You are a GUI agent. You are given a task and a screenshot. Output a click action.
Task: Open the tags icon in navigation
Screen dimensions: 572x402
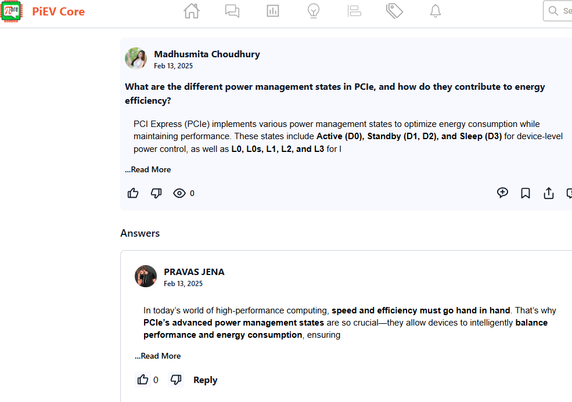pyautogui.click(x=394, y=11)
